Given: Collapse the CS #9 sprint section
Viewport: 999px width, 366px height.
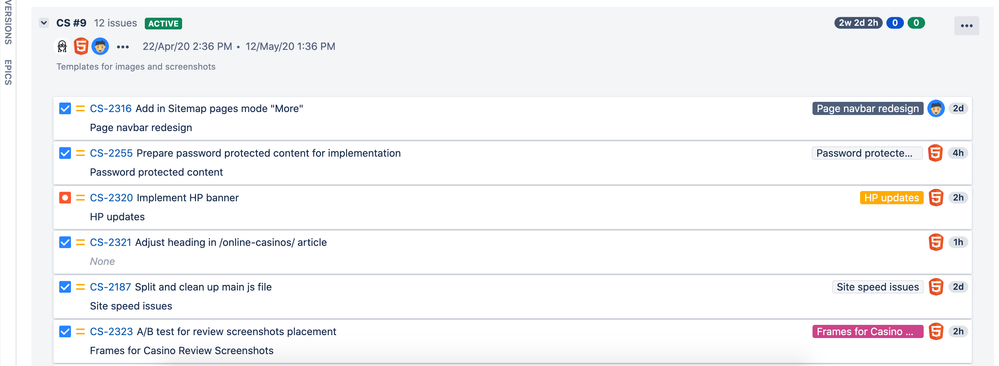Looking at the screenshot, I should (x=43, y=23).
